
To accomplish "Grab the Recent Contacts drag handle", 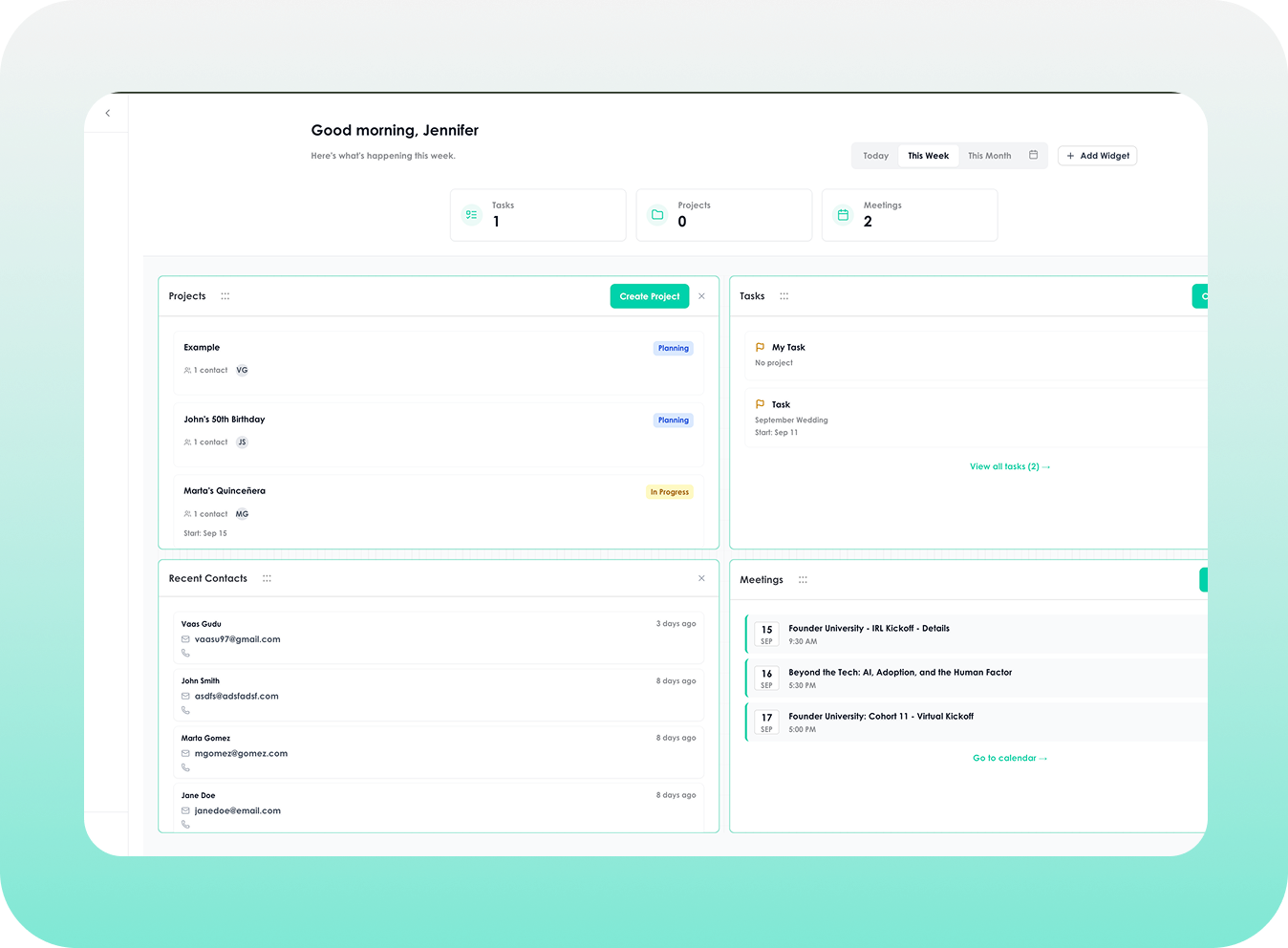I will tap(267, 578).
